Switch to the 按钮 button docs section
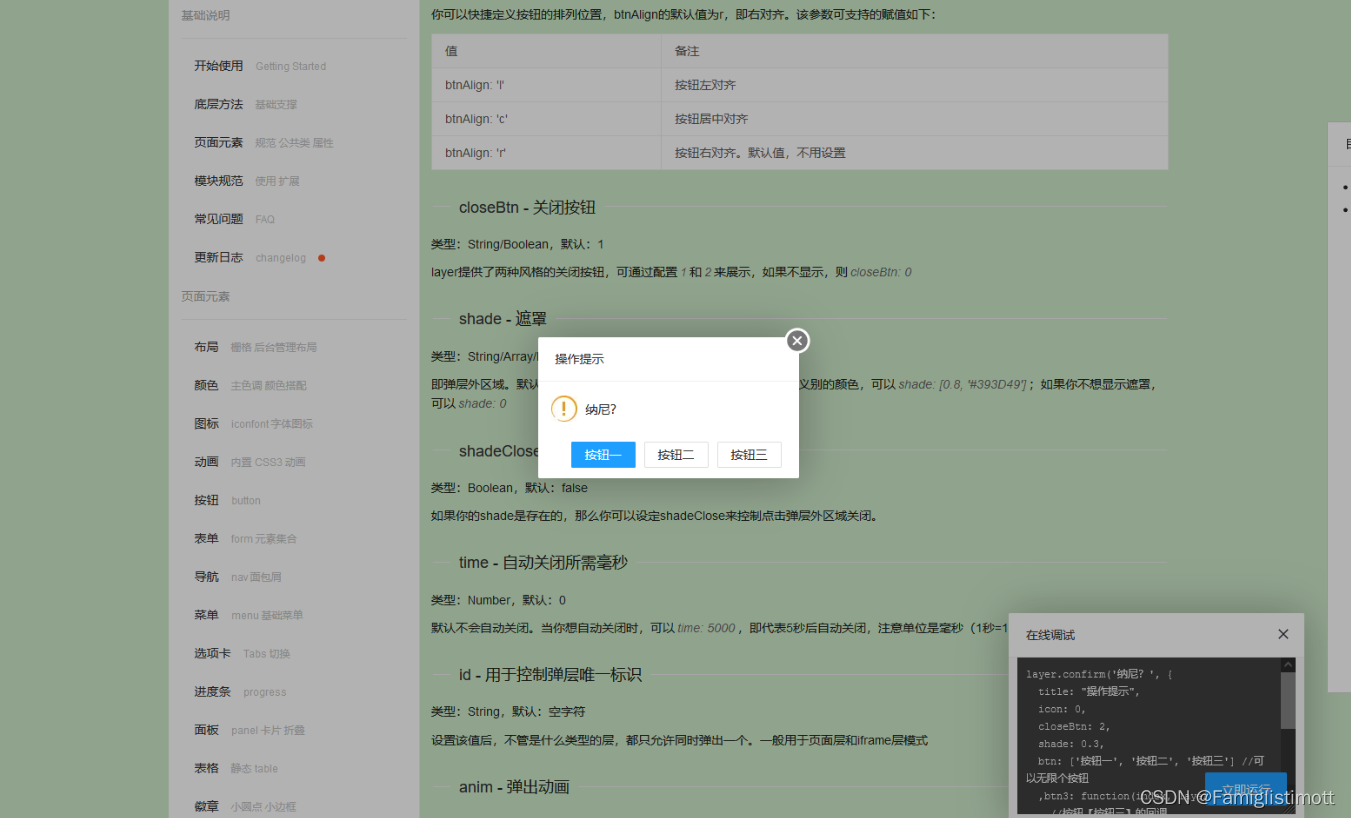 (x=205, y=500)
